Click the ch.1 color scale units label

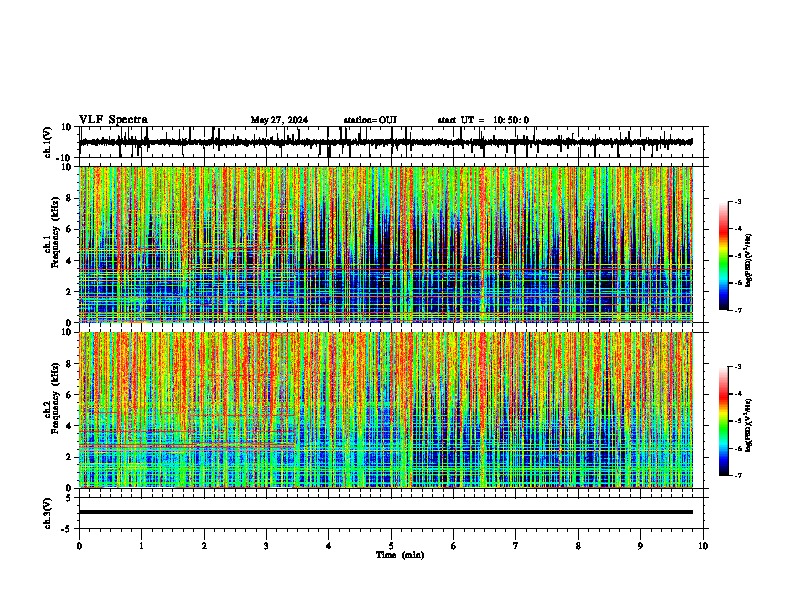(749, 260)
